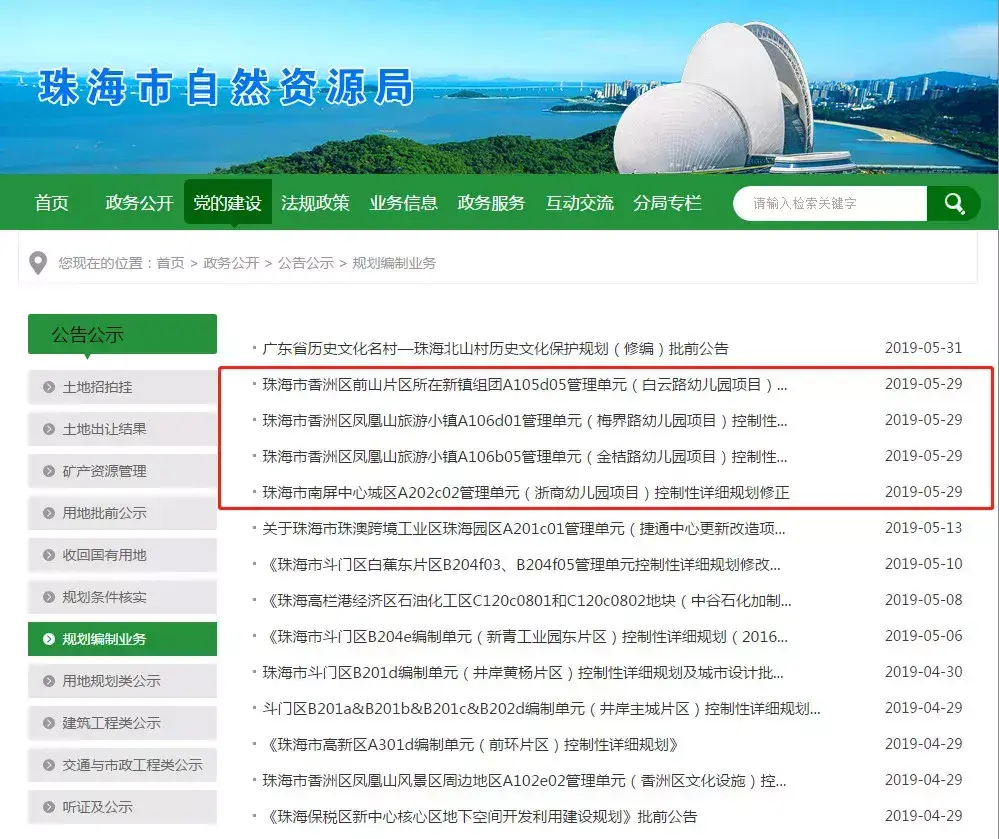Open the 用地规划类公示 sidebar category

click(x=122, y=681)
